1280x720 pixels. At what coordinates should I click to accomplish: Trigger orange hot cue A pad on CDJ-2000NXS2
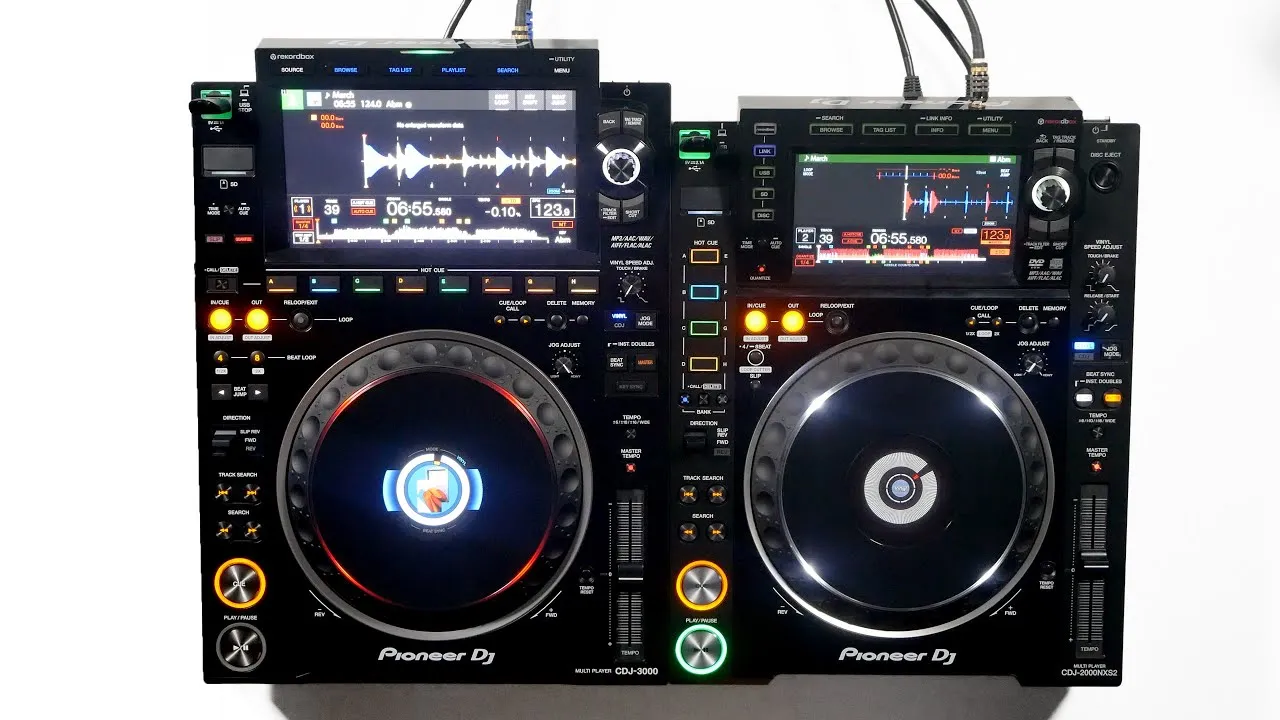(707, 256)
